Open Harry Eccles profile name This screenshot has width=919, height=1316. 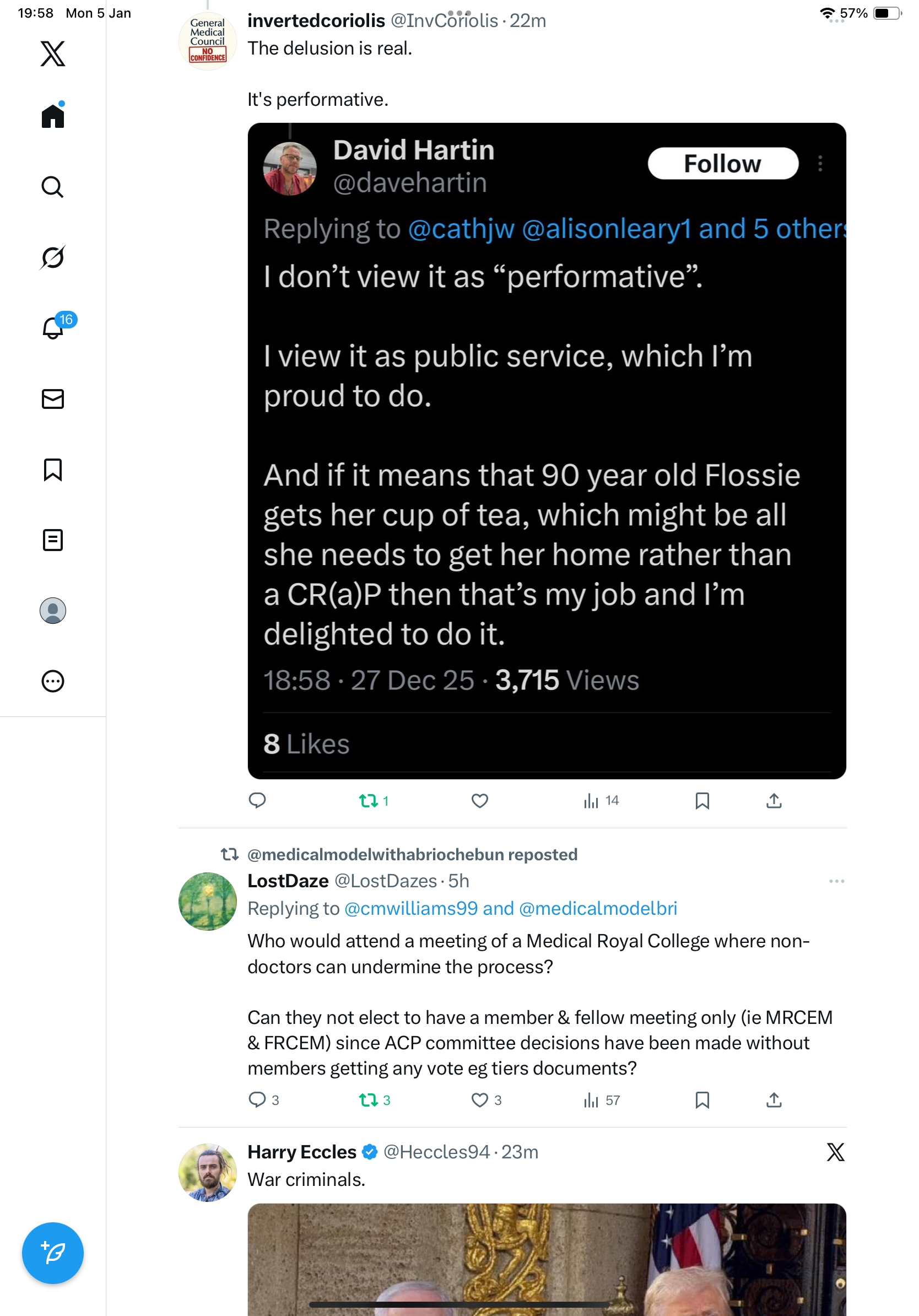tap(302, 1152)
